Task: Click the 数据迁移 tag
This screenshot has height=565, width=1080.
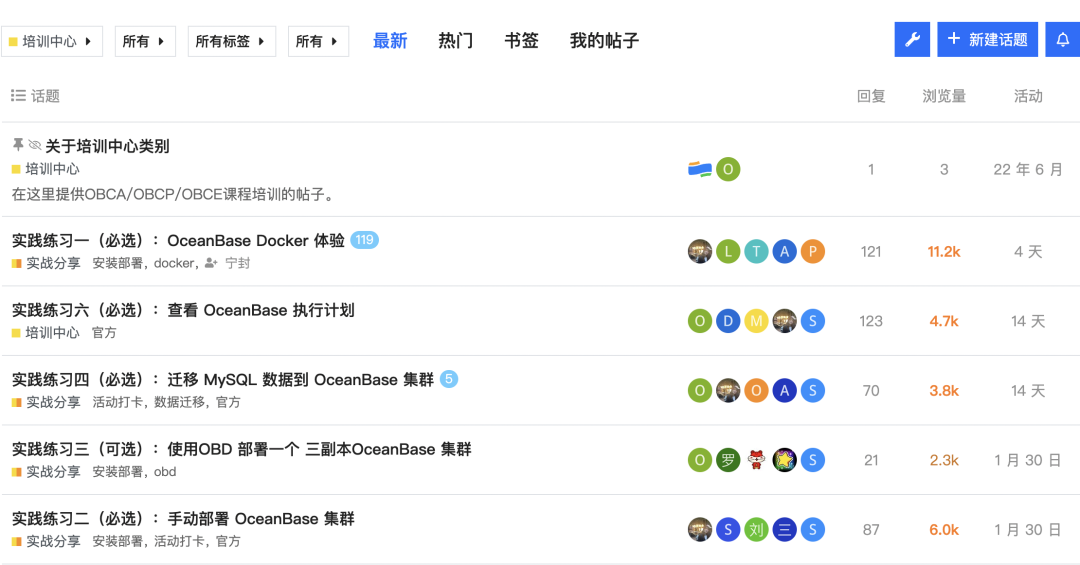Action: click(179, 402)
